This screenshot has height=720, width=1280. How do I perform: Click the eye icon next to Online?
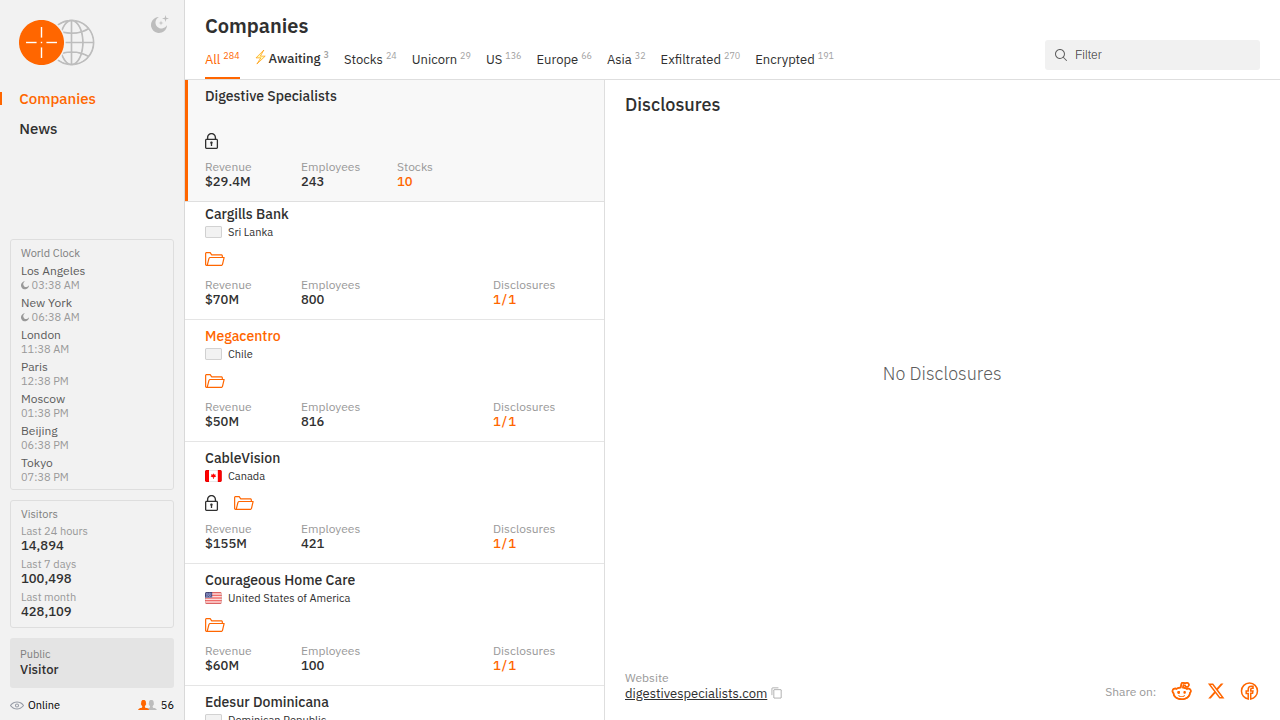(x=17, y=705)
